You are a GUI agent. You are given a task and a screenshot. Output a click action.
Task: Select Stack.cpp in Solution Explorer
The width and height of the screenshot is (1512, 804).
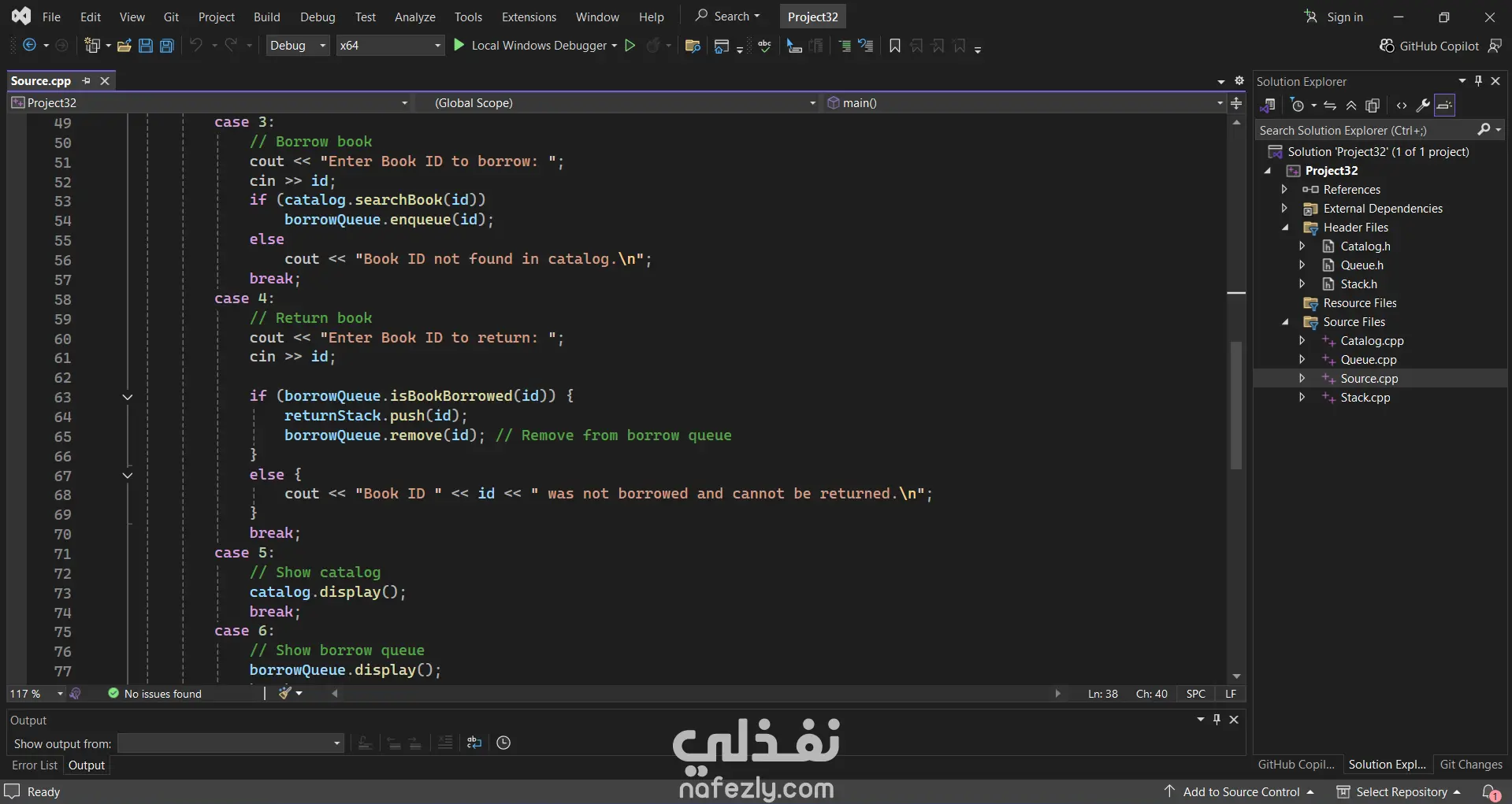pos(1365,398)
